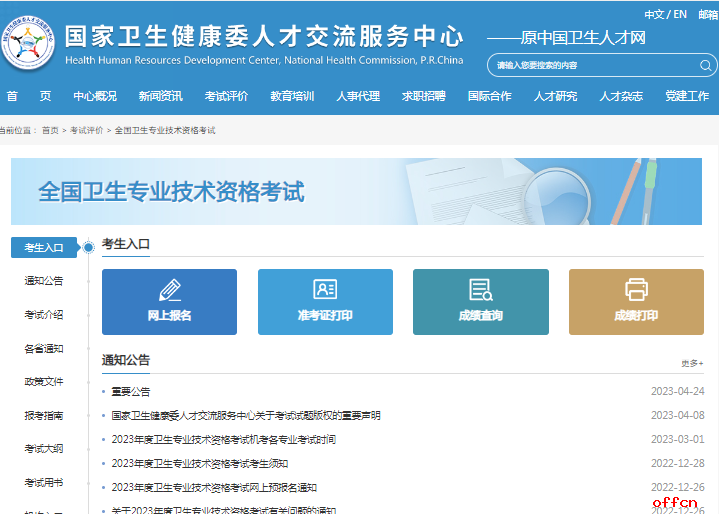The image size is (719, 514).
Task: Click the search magnifier icon
Action: point(705,66)
